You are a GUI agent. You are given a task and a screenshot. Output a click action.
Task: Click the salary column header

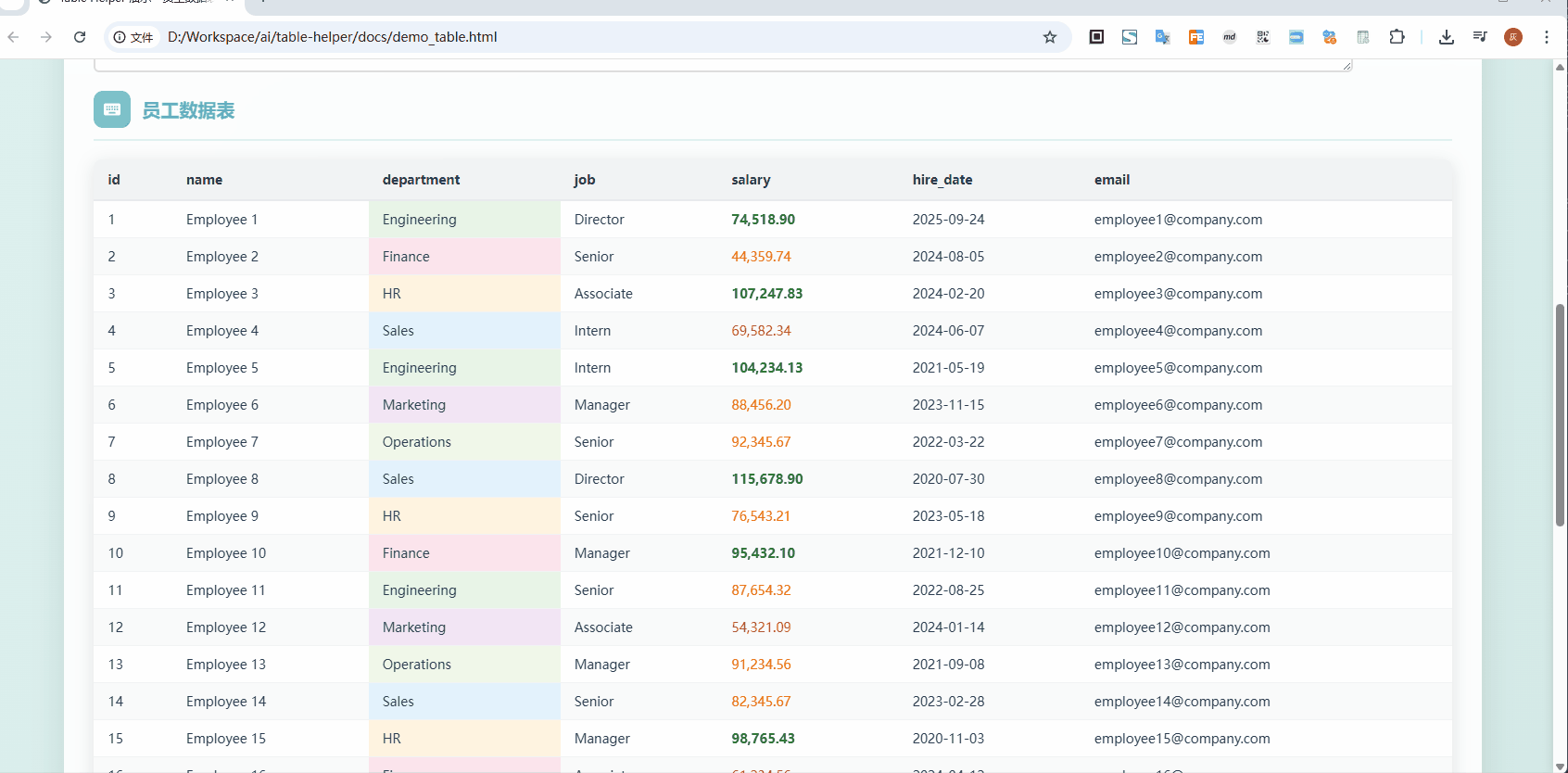pos(751,180)
